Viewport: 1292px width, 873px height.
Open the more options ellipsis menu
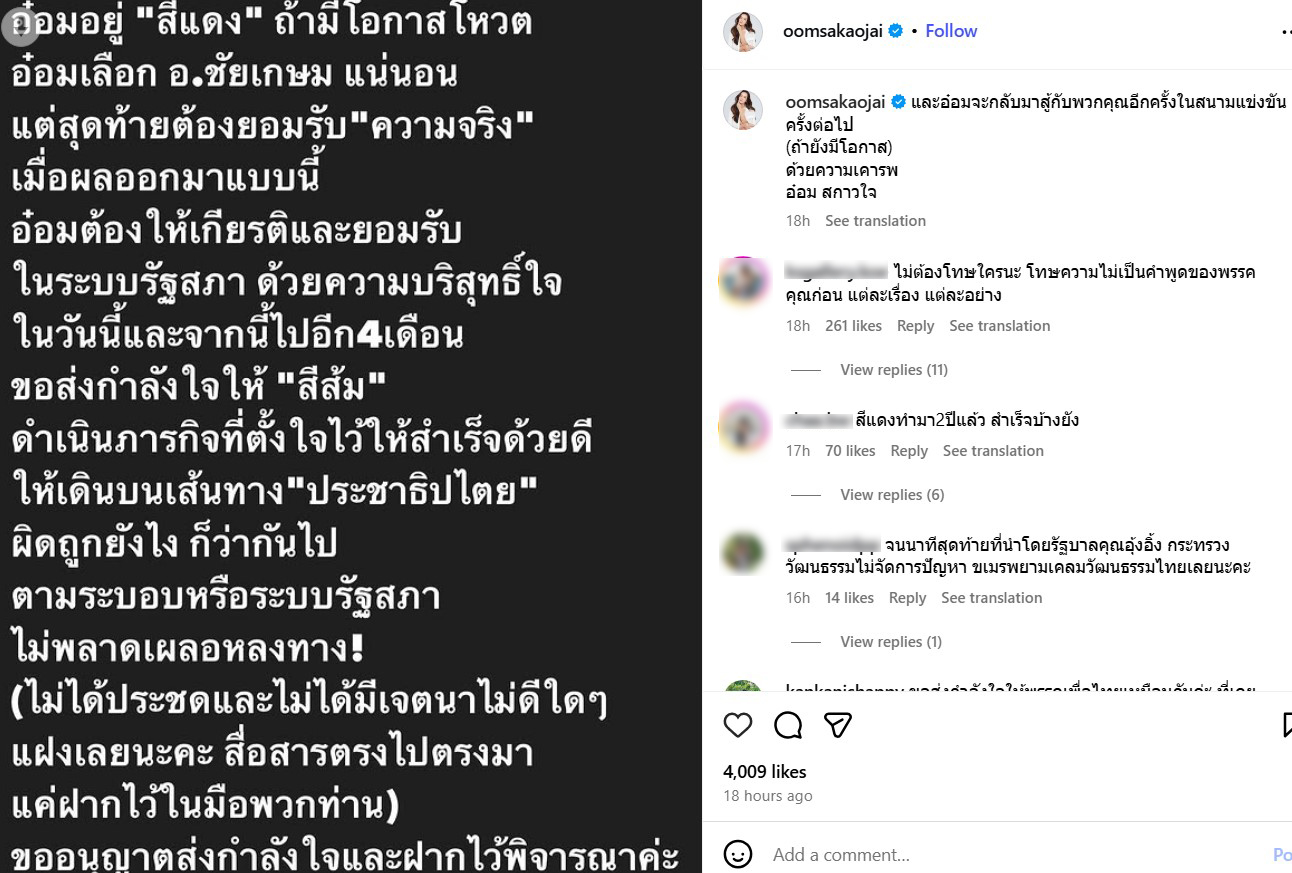pos(1286,31)
